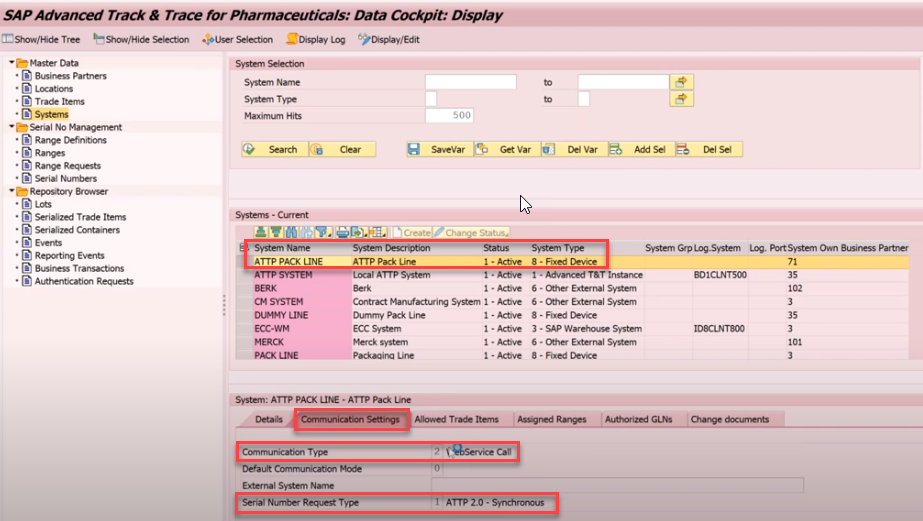Open multiple selection for System Name
Image resolution: width=923 pixels, height=521 pixels.
pos(681,82)
